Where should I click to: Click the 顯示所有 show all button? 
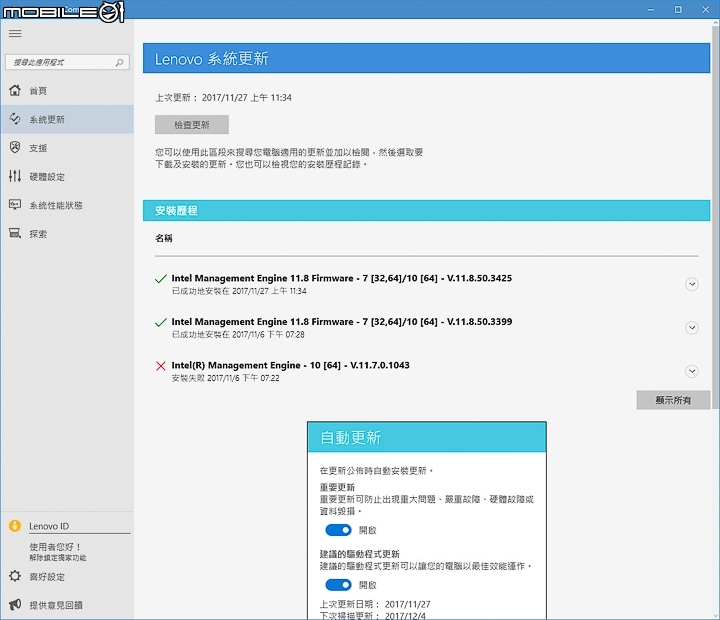(673, 400)
